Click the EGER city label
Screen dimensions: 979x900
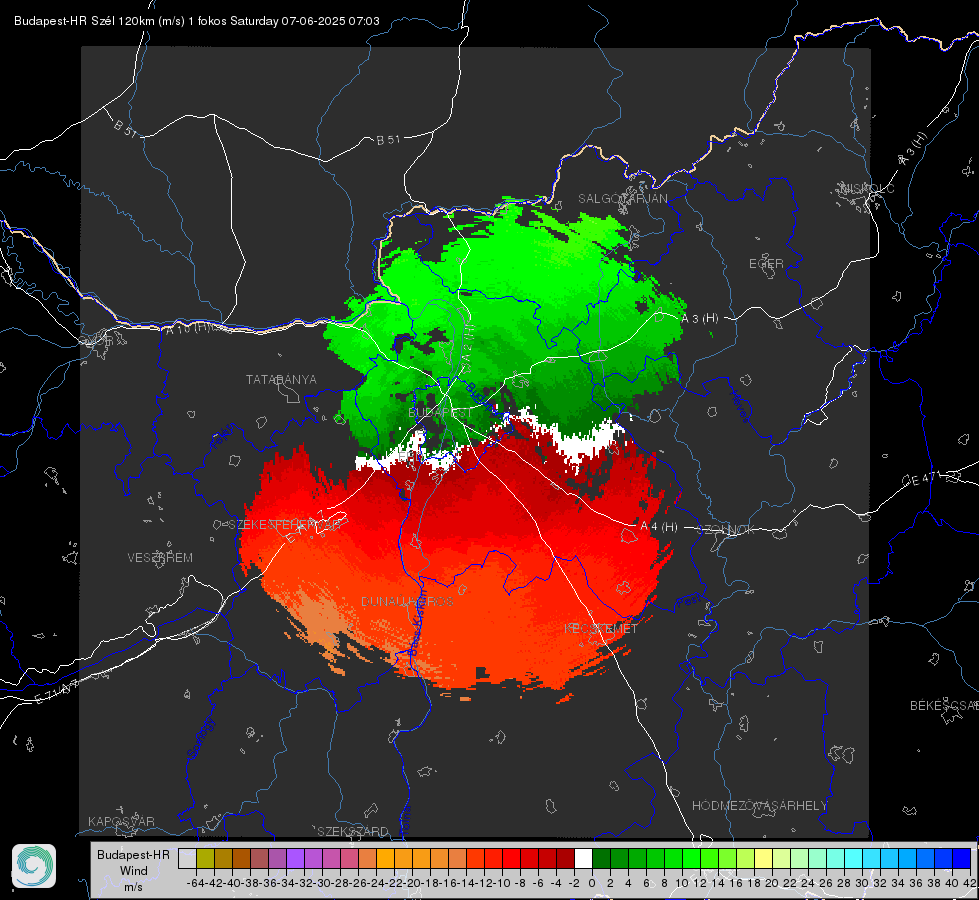[x=766, y=264]
